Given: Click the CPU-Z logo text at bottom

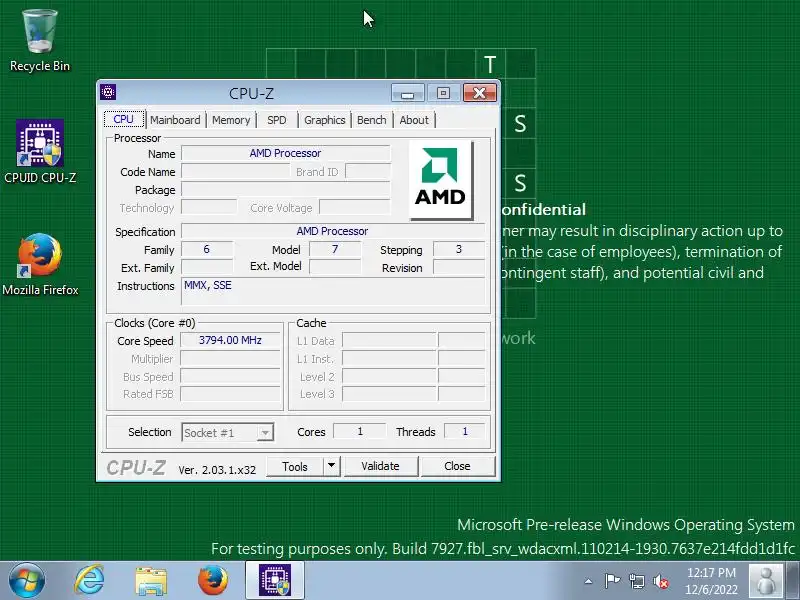Looking at the screenshot, I should click(x=136, y=468).
